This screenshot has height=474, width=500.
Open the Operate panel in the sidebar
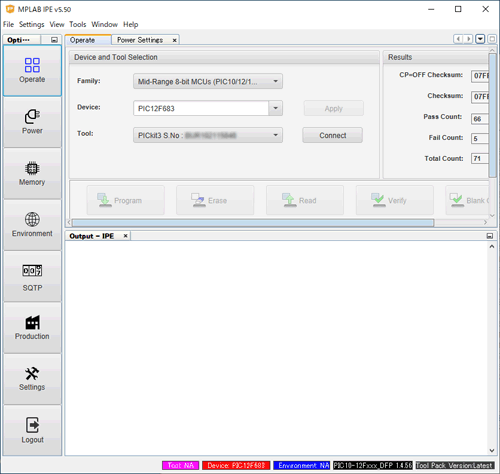click(32, 71)
